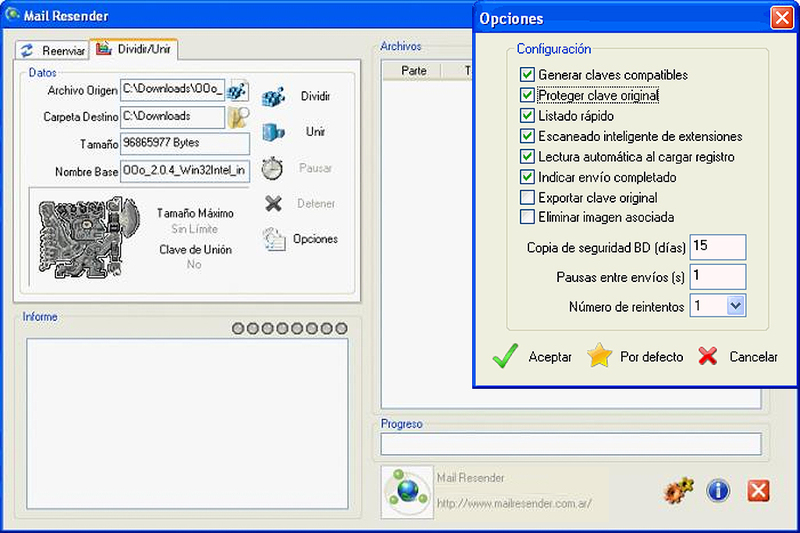
Task: Click the gears settings icon
Action: (679, 491)
